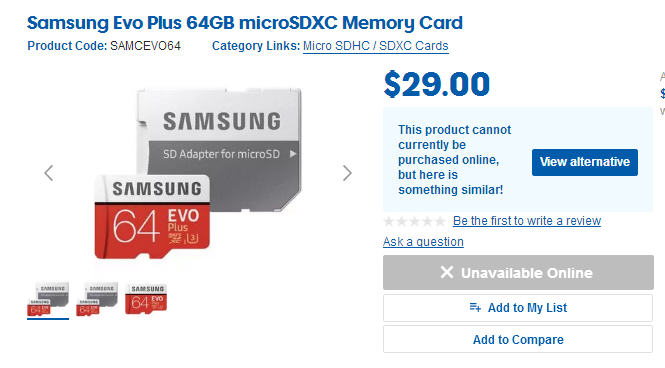Click the fifth rating star

coord(439,221)
